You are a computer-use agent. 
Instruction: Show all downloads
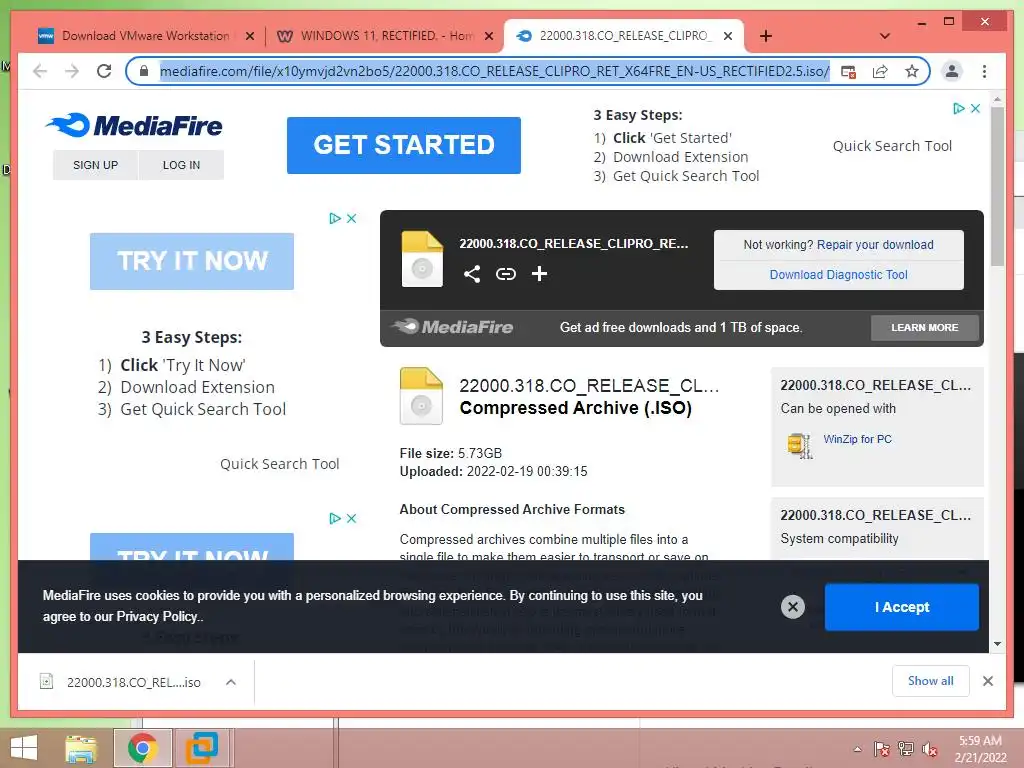pyautogui.click(x=931, y=681)
